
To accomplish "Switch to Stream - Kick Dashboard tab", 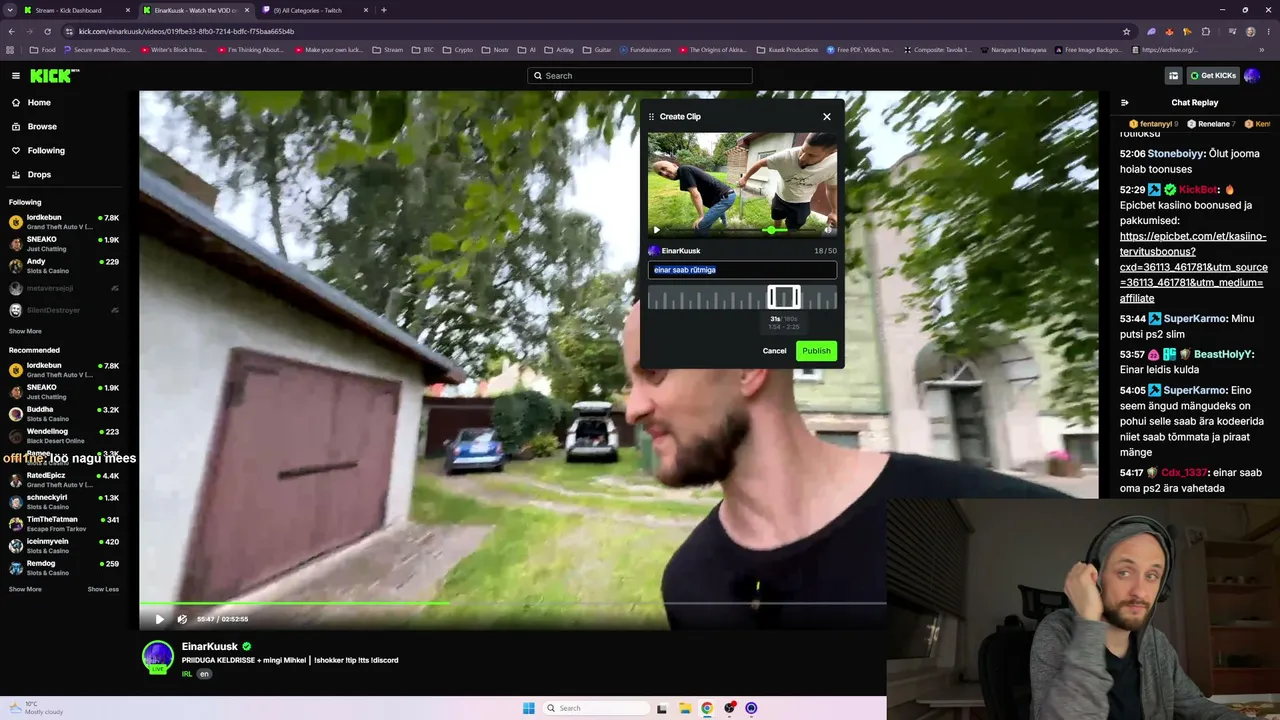I will click(x=75, y=10).
